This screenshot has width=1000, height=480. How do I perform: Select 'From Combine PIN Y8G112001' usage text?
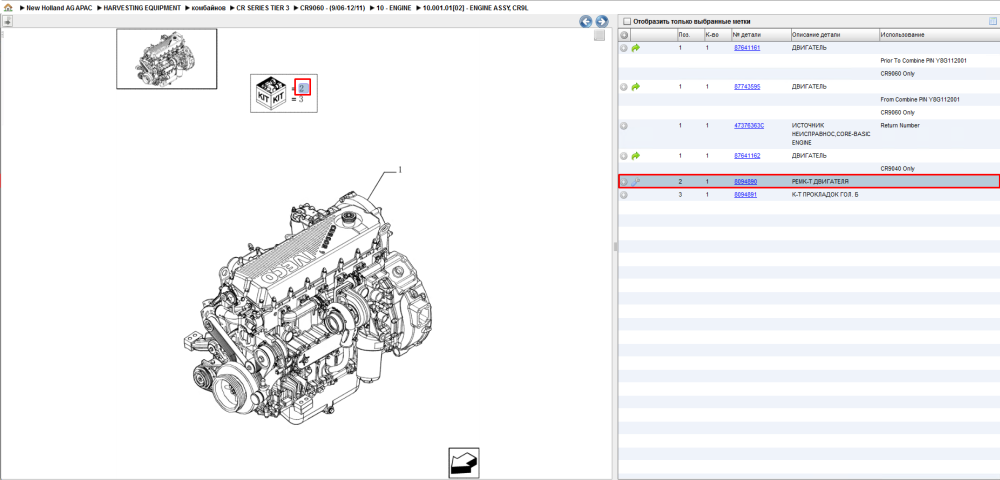tap(920, 99)
